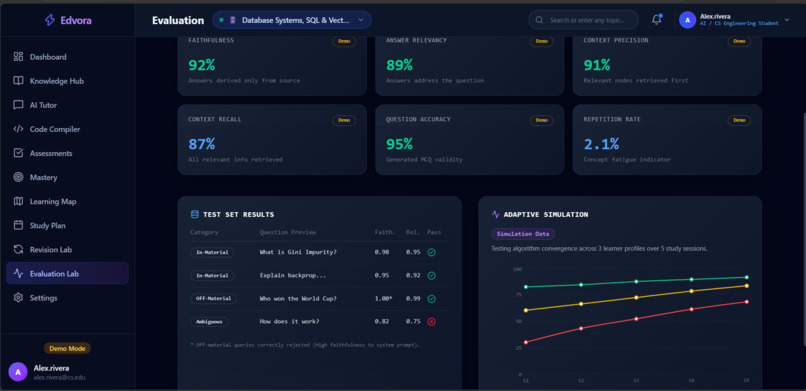Focus the search topic input field
This screenshot has width=806, height=391.
pyautogui.click(x=583, y=20)
